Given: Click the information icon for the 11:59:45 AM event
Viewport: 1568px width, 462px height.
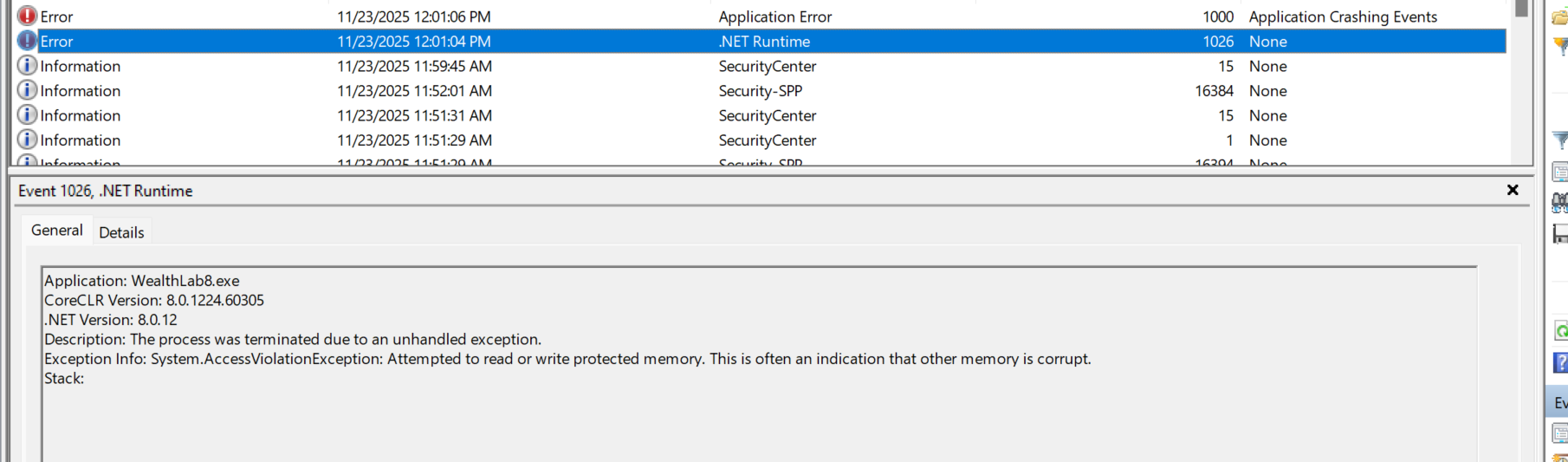Looking at the screenshot, I should pyautogui.click(x=27, y=66).
